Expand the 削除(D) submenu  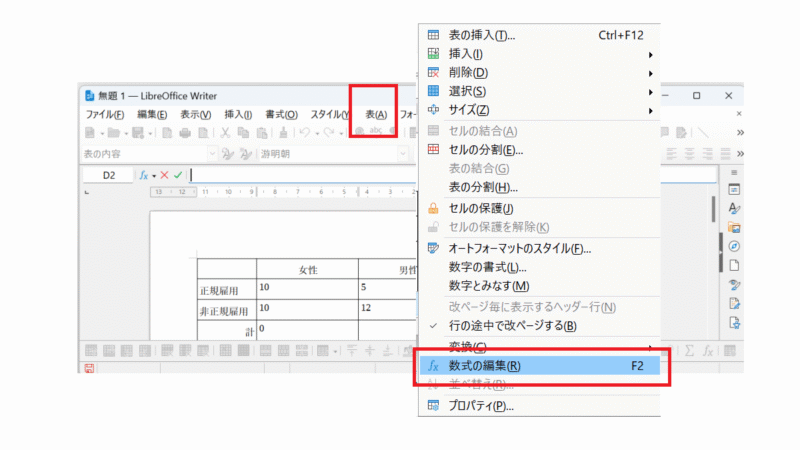point(540,72)
